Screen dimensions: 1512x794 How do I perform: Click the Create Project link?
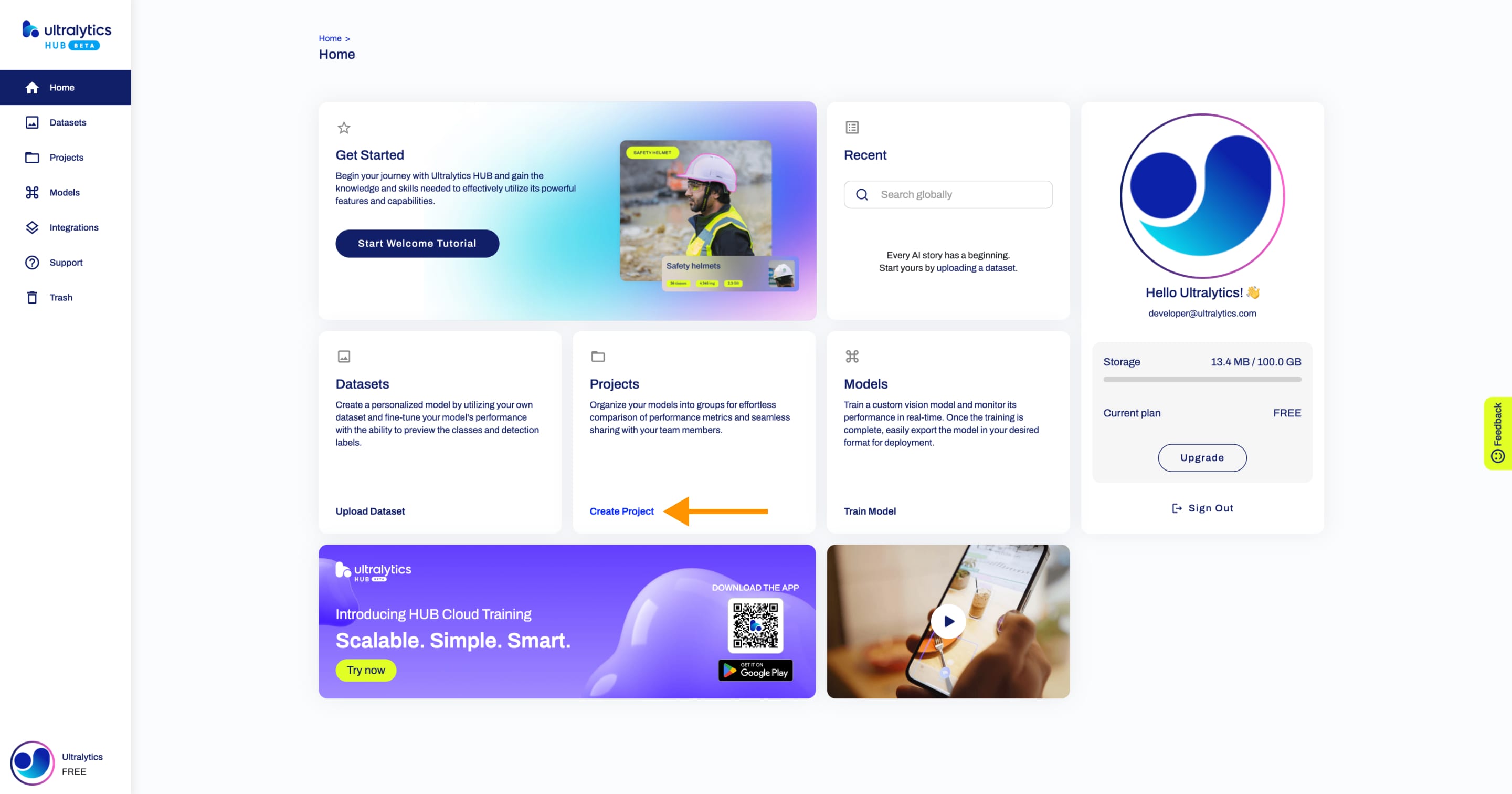coord(621,511)
